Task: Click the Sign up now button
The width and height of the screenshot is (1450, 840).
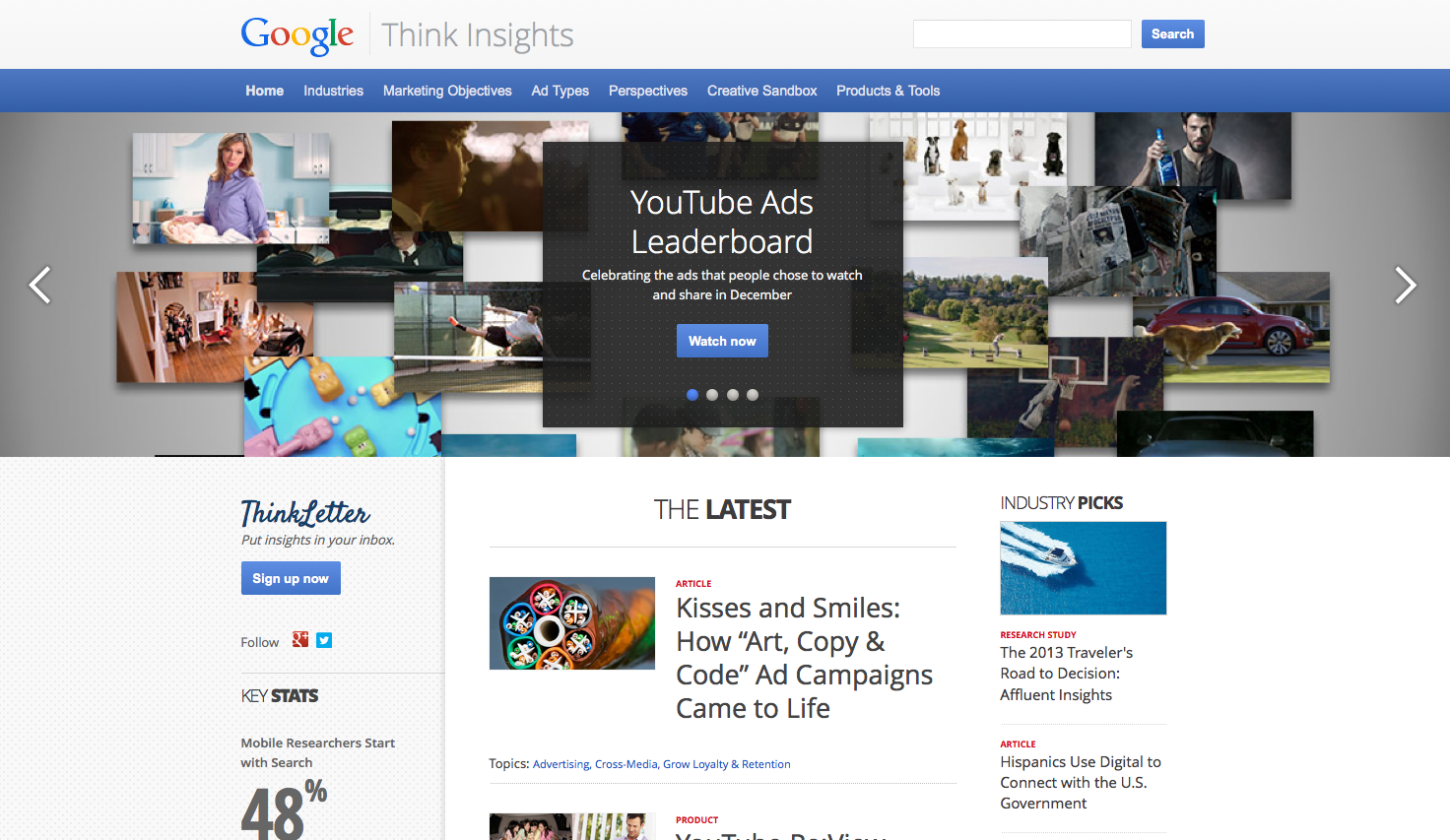Action: pyautogui.click(x=291, y=578)
